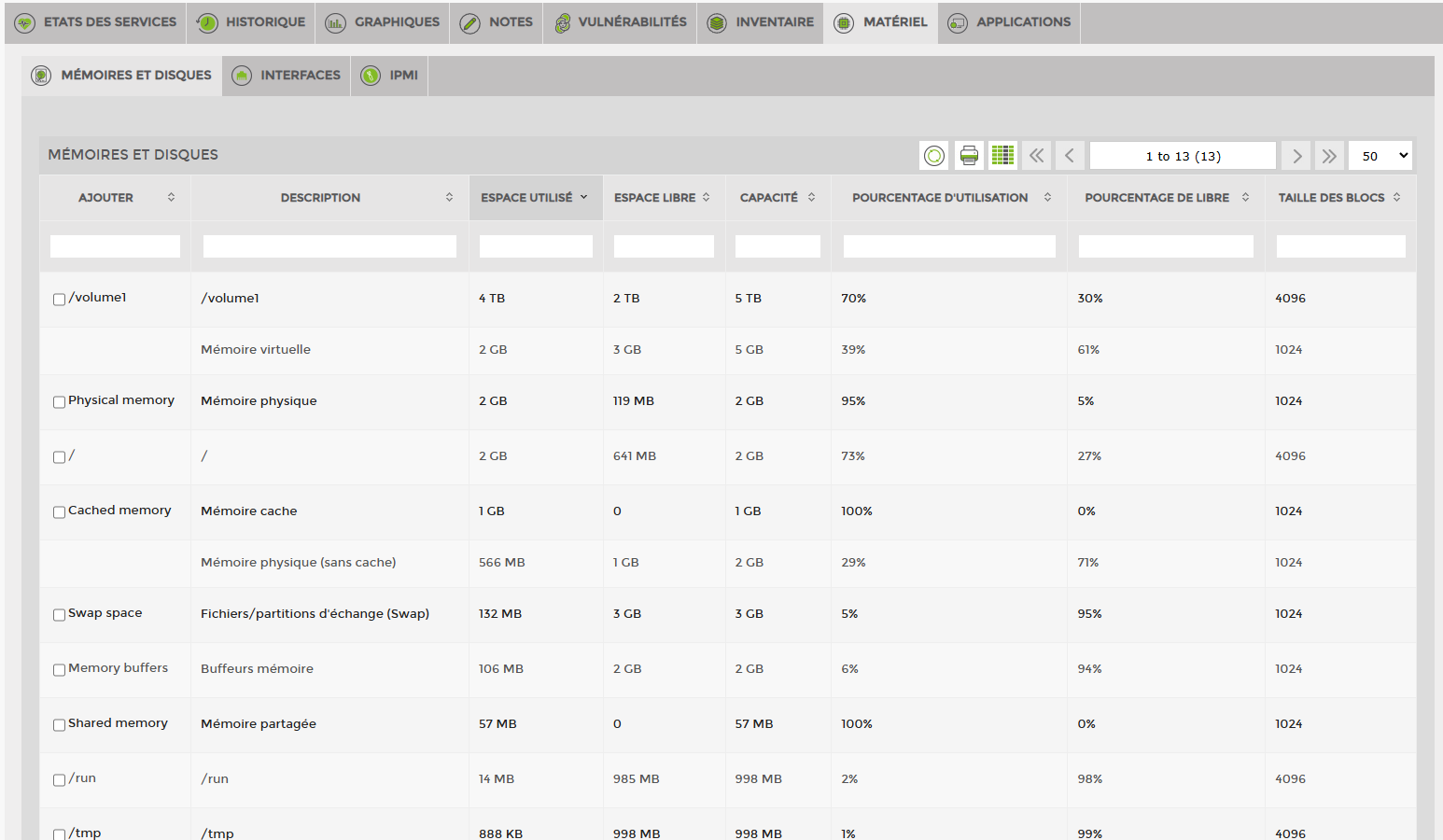The width and height of the screenshot is (1443, 840).
Task: Export the table using the green grid icon
Action: pyautogui.click(x=1003, y=156)
